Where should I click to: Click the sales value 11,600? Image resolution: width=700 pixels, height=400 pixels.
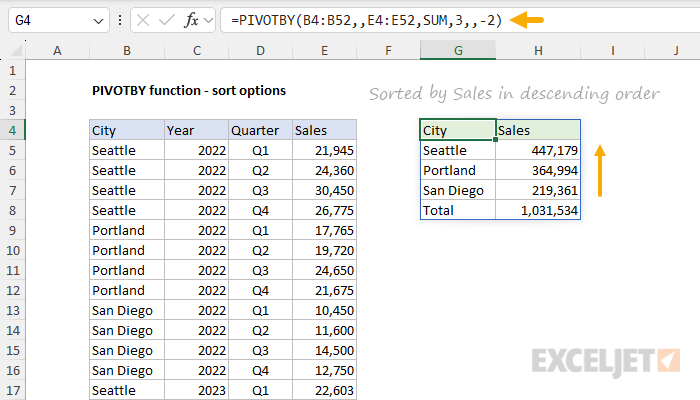point(324,330)
